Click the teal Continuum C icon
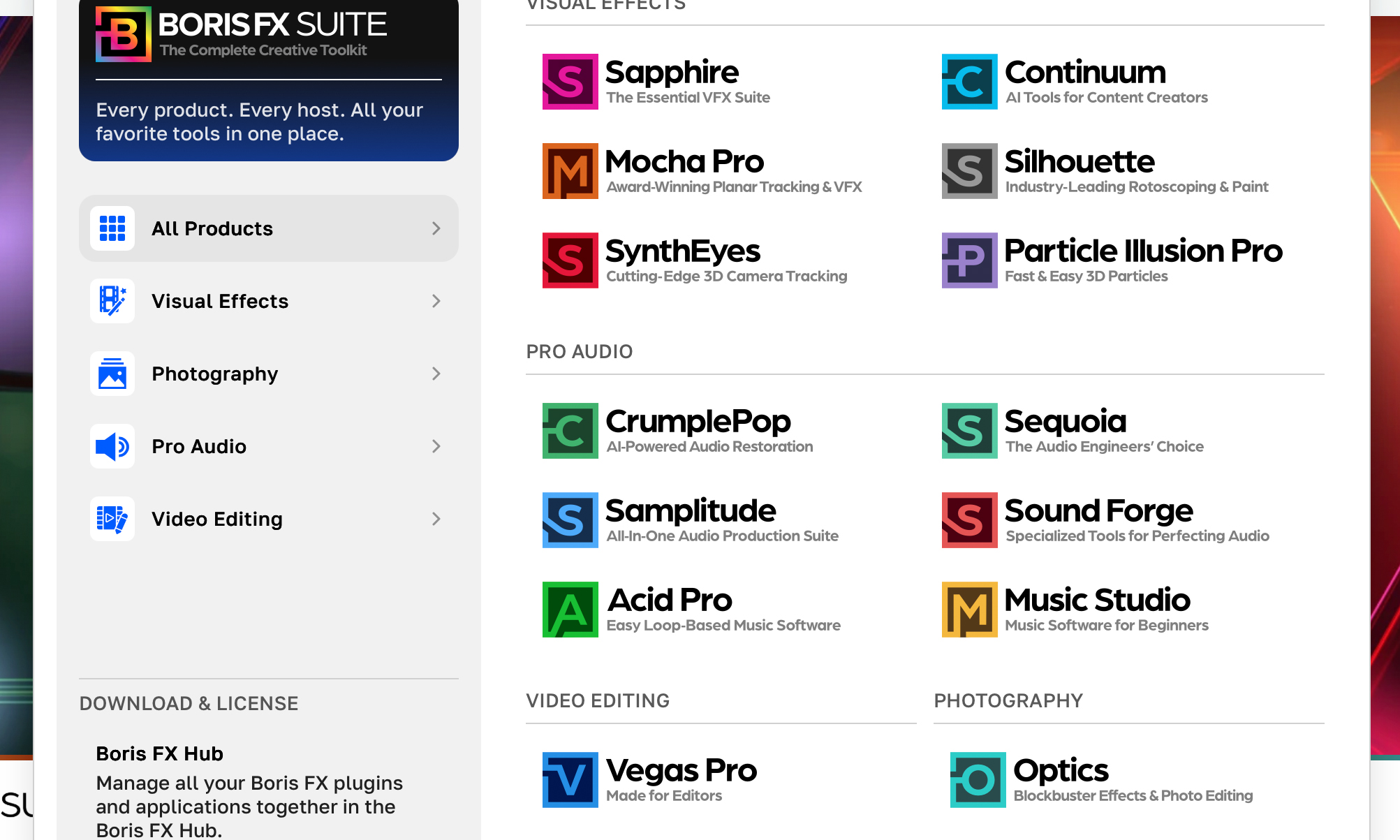 969,82
